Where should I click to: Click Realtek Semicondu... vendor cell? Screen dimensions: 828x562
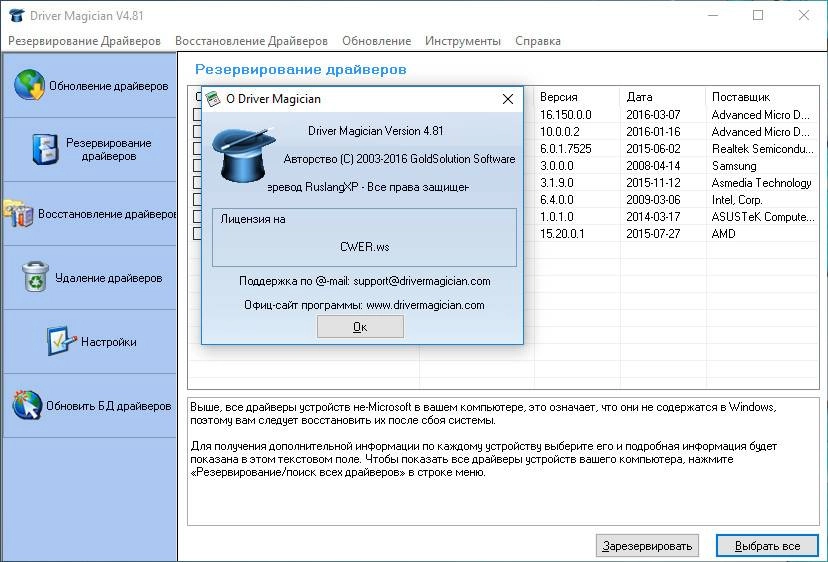pos(763,148)
